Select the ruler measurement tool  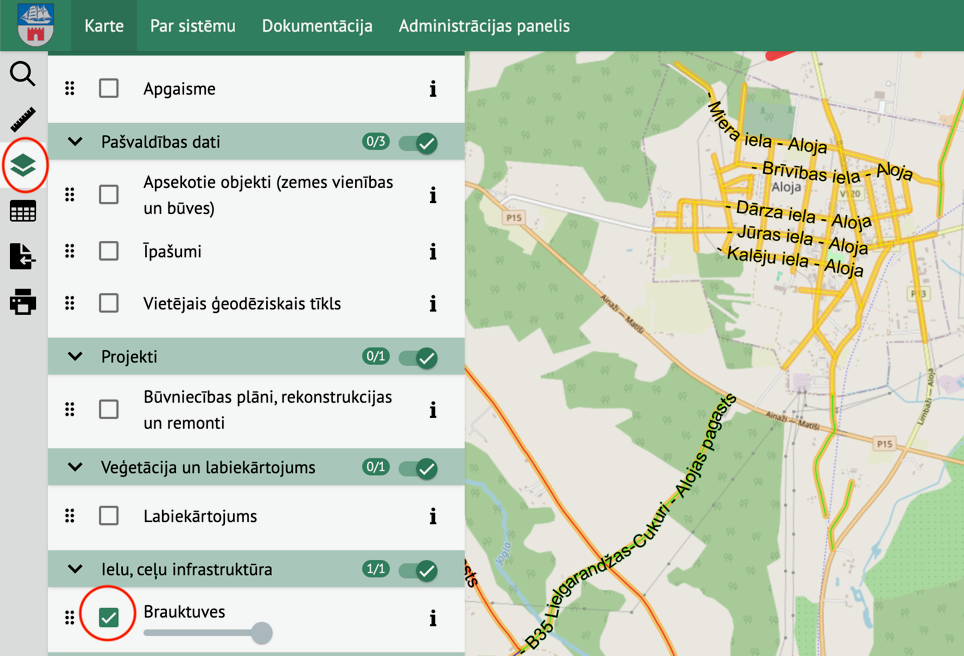click(x=23, y=119)
